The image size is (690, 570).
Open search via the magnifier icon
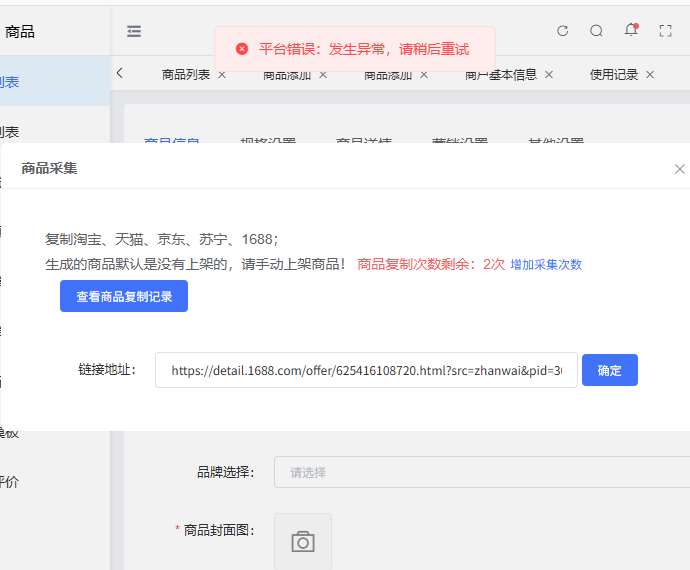pyautogui.click(x=596, y=31)
